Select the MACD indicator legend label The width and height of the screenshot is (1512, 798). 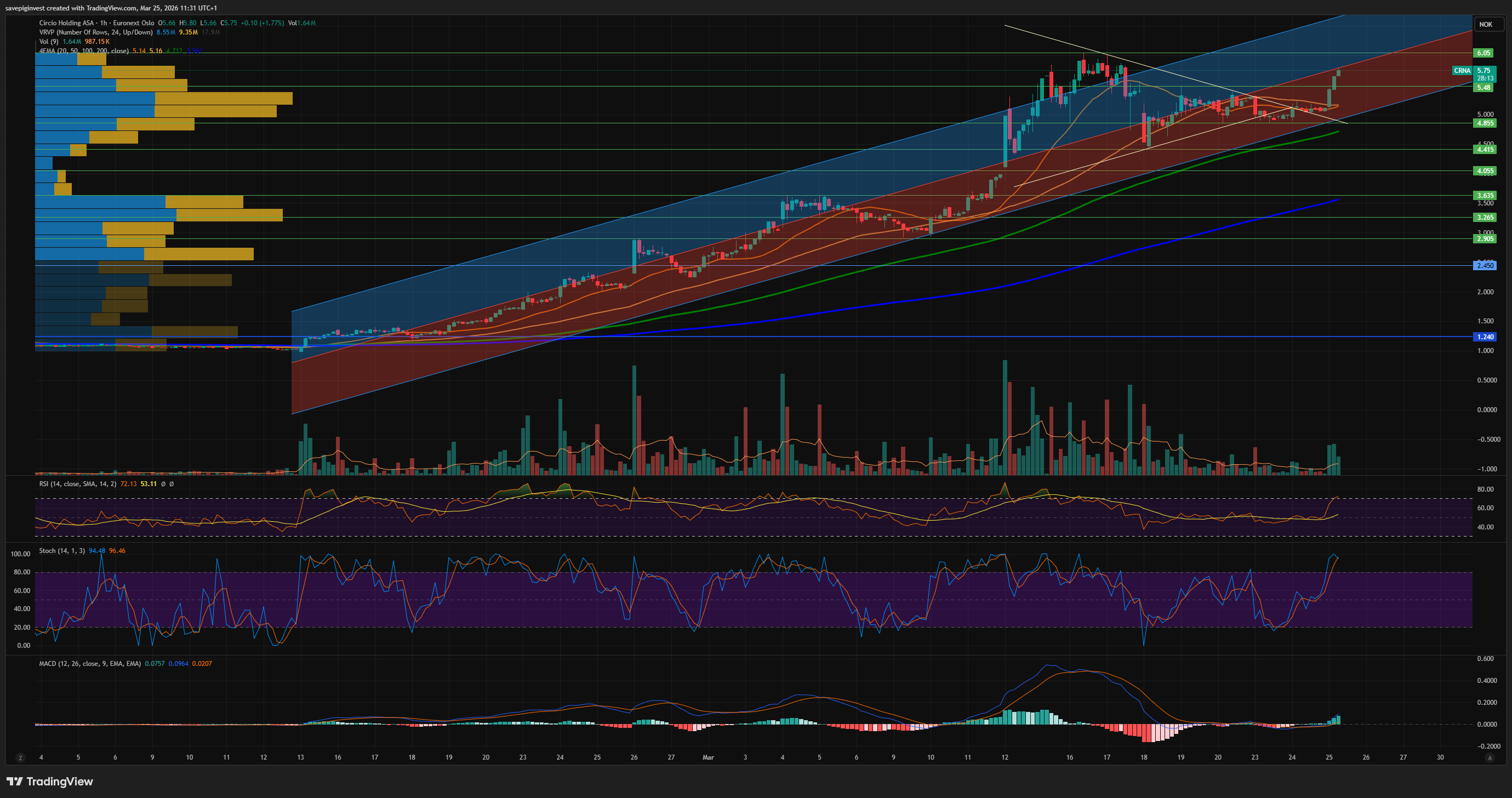pos(89,664)
